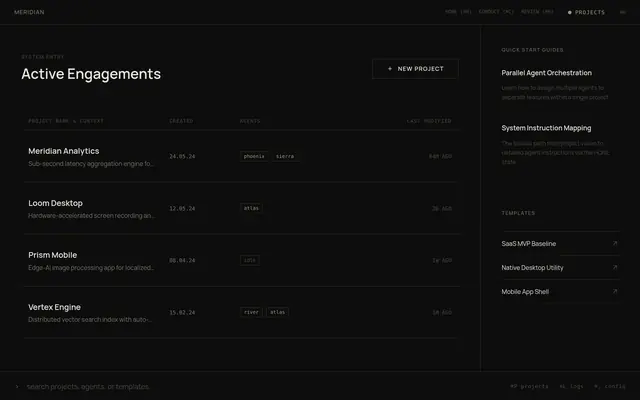The width and height of the screenshot is (640, 400).
Task: Click the prompt chevron in the search bar
Action: coord(17,387)
